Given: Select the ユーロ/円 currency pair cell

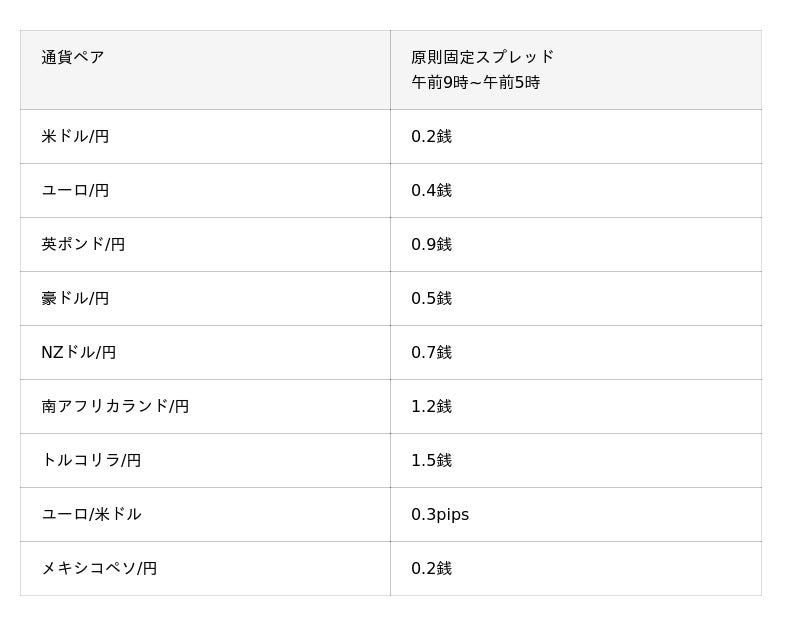Looking at the screenshot, I should [x=75, y=191].
